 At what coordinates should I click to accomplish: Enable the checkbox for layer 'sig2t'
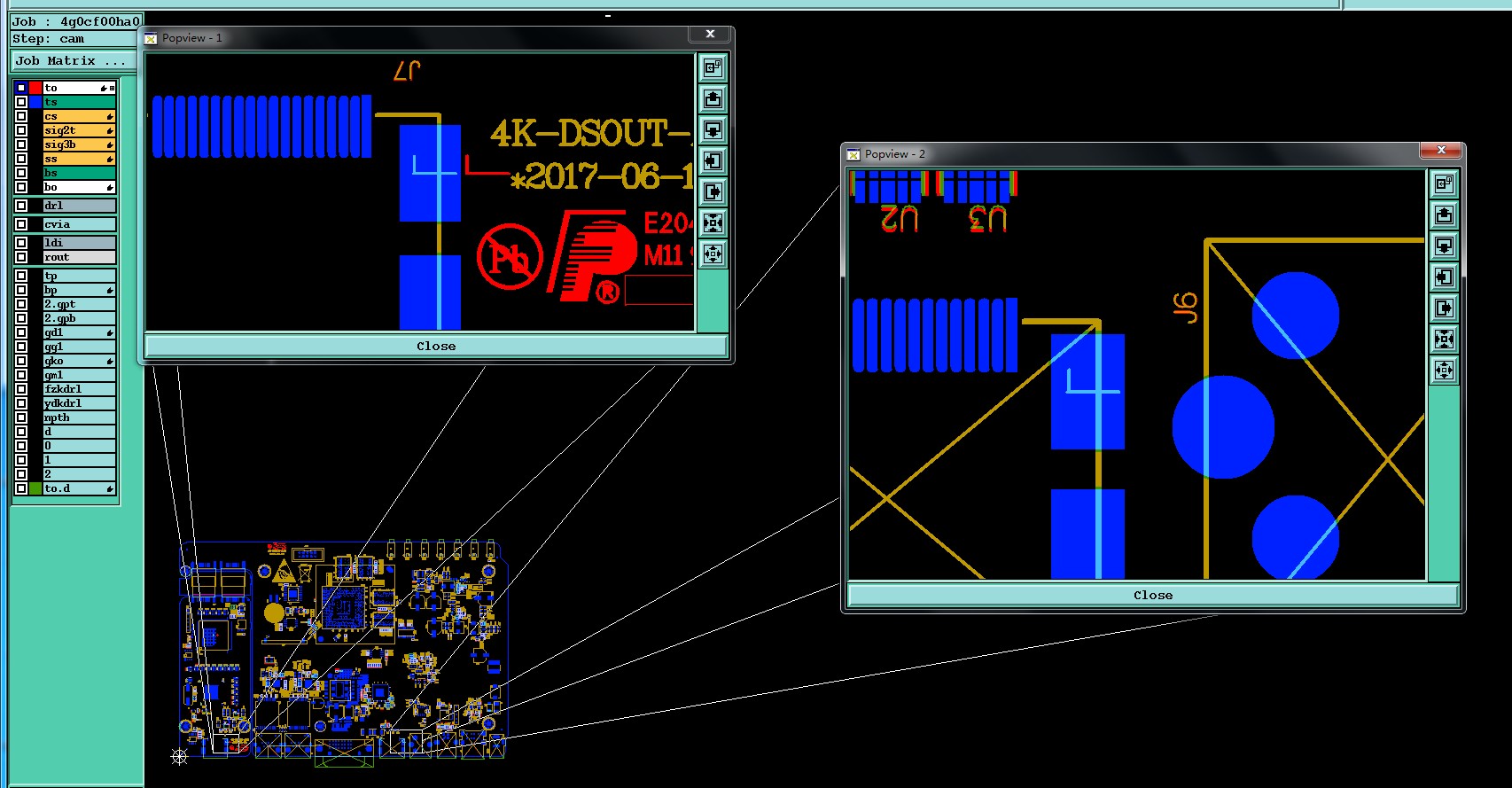(21, 130)
